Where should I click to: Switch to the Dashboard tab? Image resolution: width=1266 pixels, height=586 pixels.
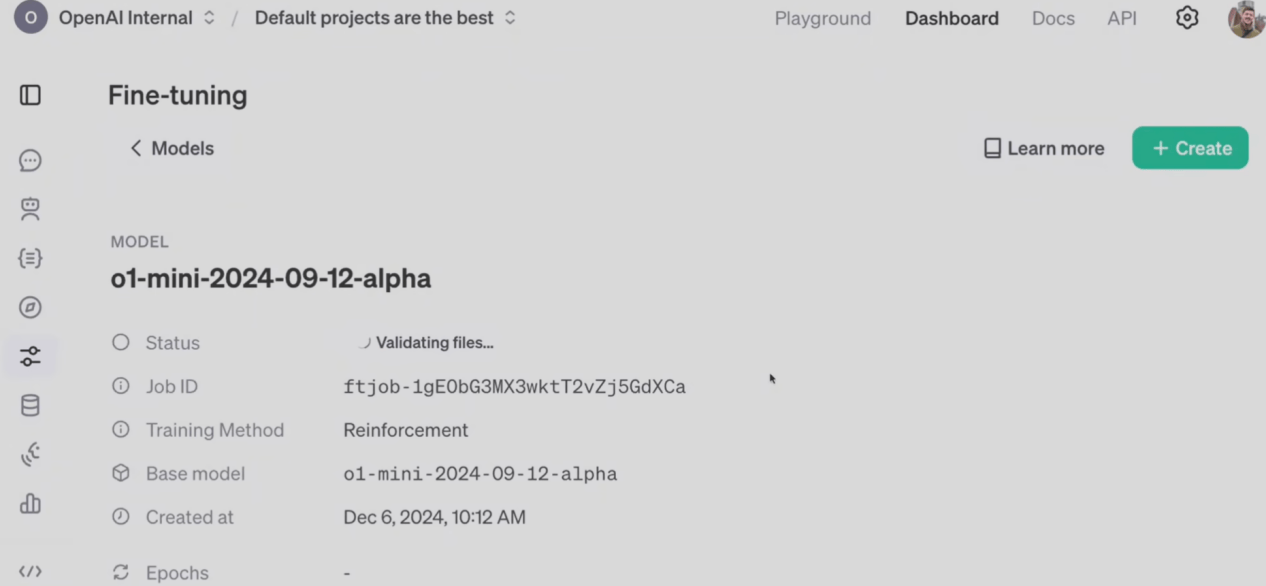pos(952,18)
